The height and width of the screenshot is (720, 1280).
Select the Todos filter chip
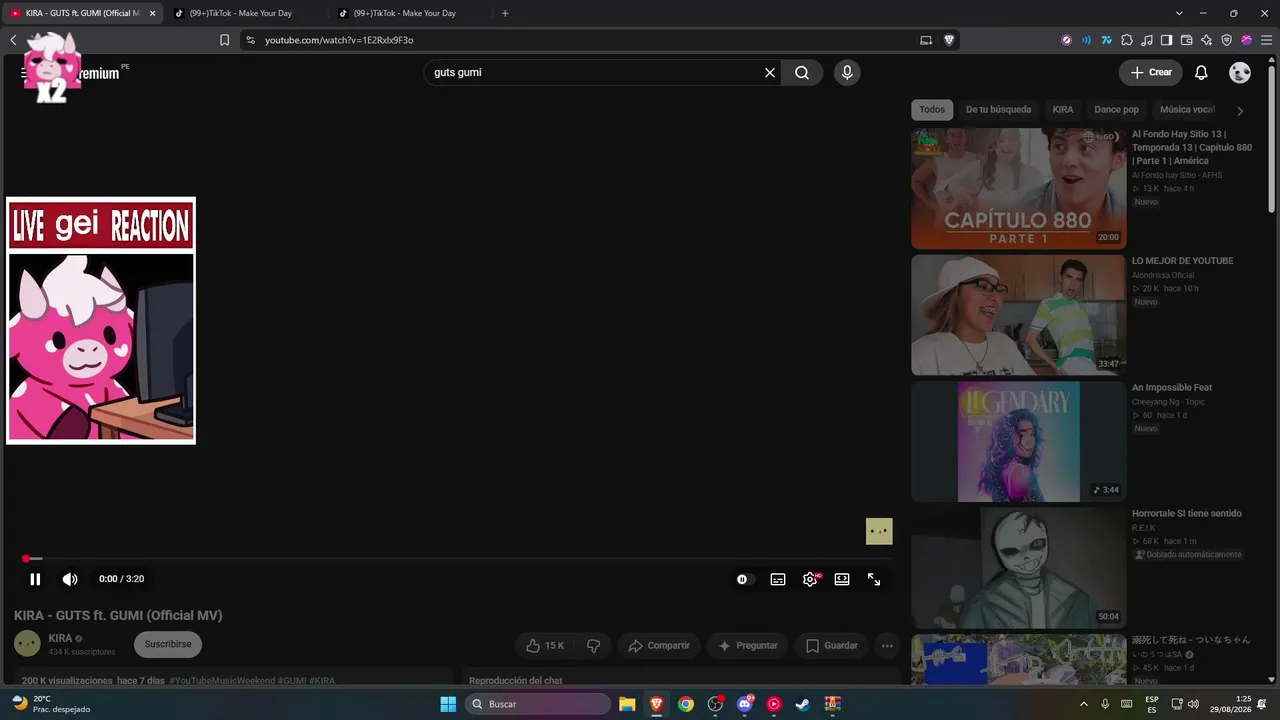[932, 110]
